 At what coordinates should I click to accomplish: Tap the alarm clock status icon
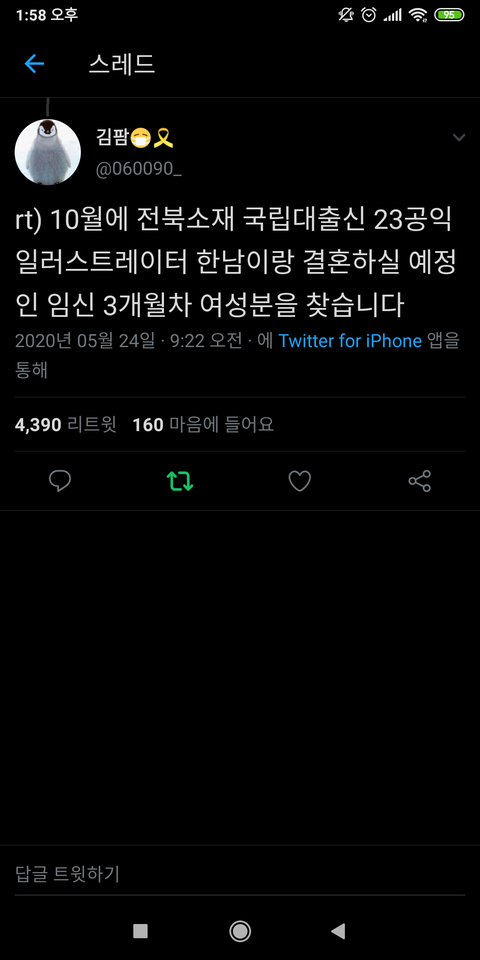369,15
